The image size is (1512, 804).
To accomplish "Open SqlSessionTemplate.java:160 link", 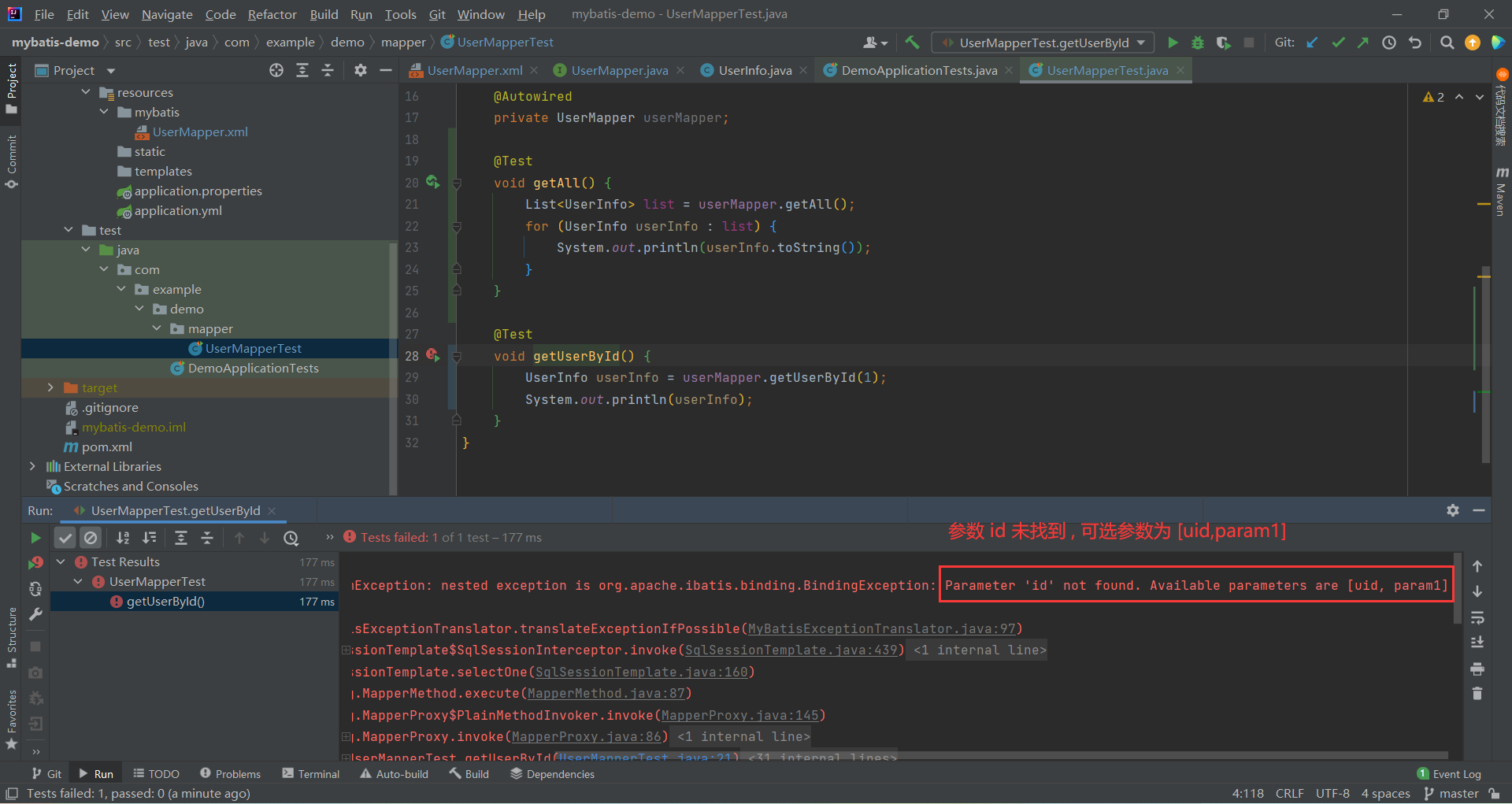I will click(641, 672).
